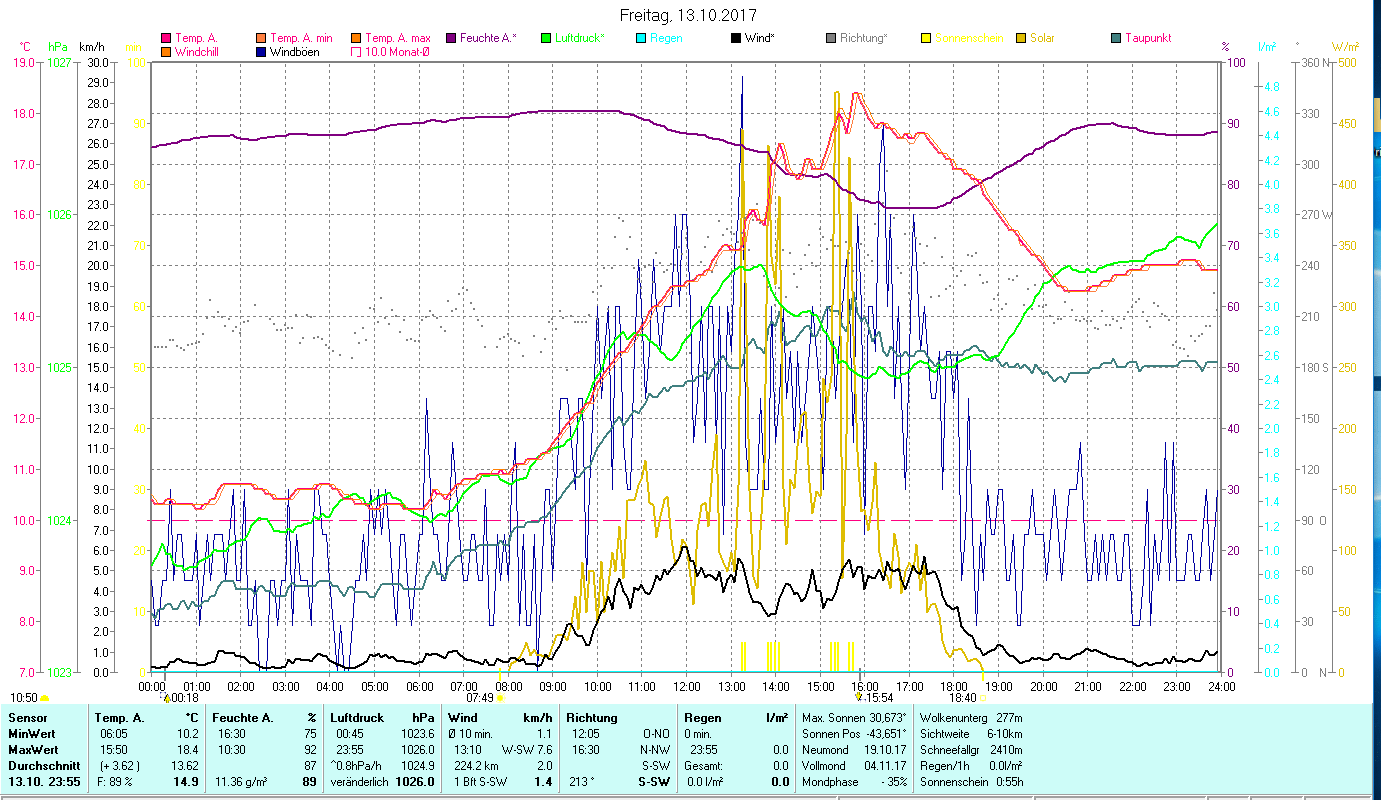Click the Taupunkt legend marker

[x=1116, y=38]
